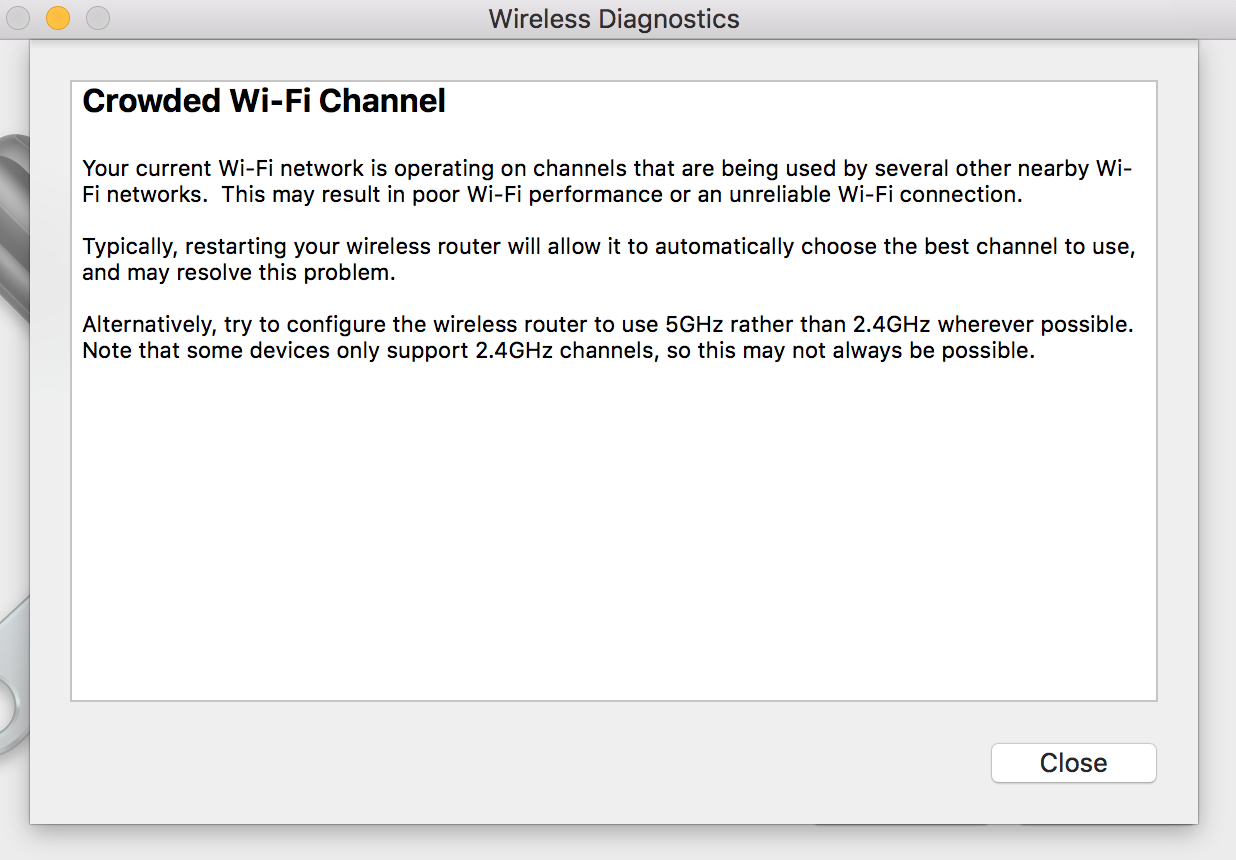Click the Note that some devices sentence
Image resolution: width=1236 pixels, height=860 pixels.
pos(558,351)
